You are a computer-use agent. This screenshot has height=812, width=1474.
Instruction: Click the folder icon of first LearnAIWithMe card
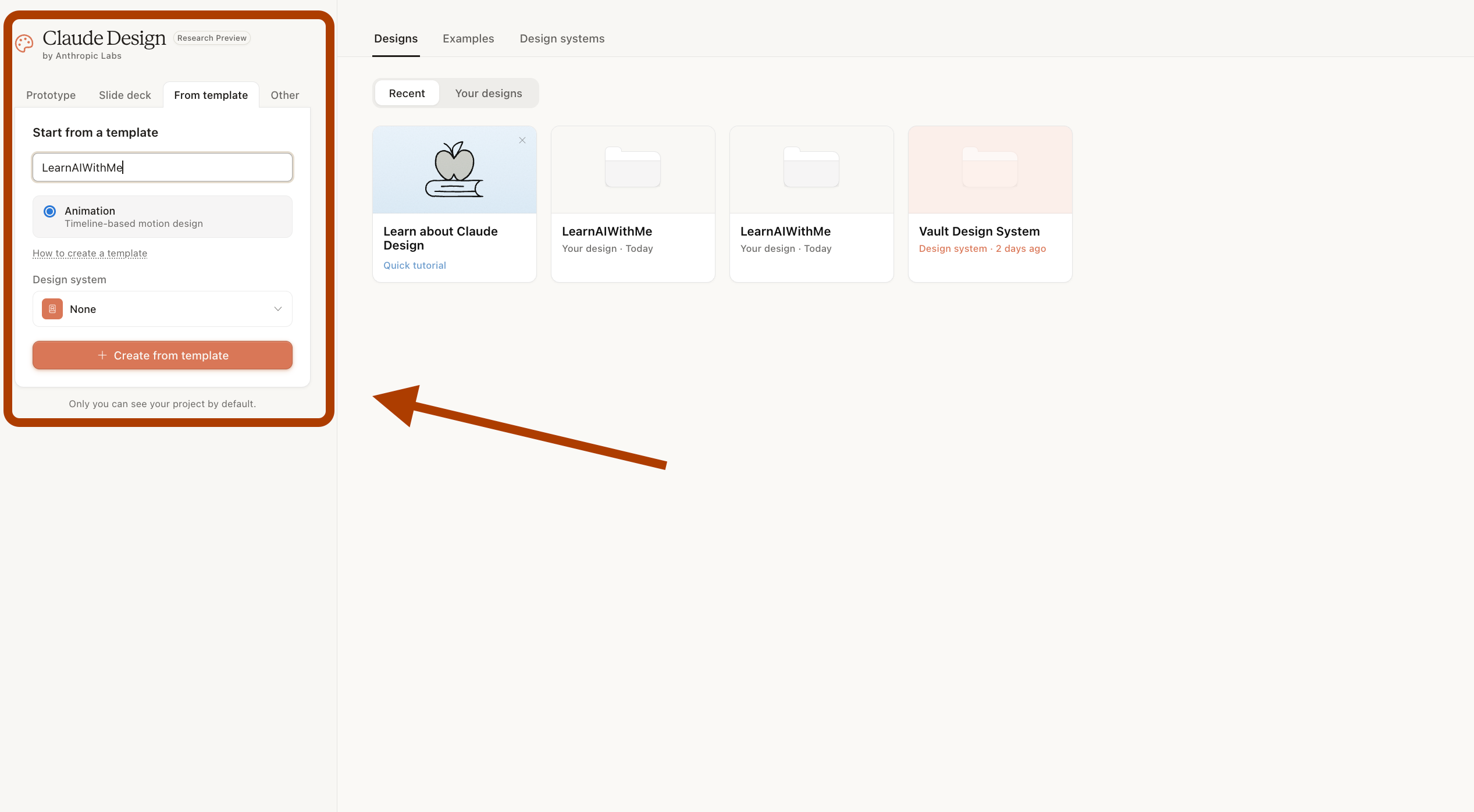click(632, 168)
